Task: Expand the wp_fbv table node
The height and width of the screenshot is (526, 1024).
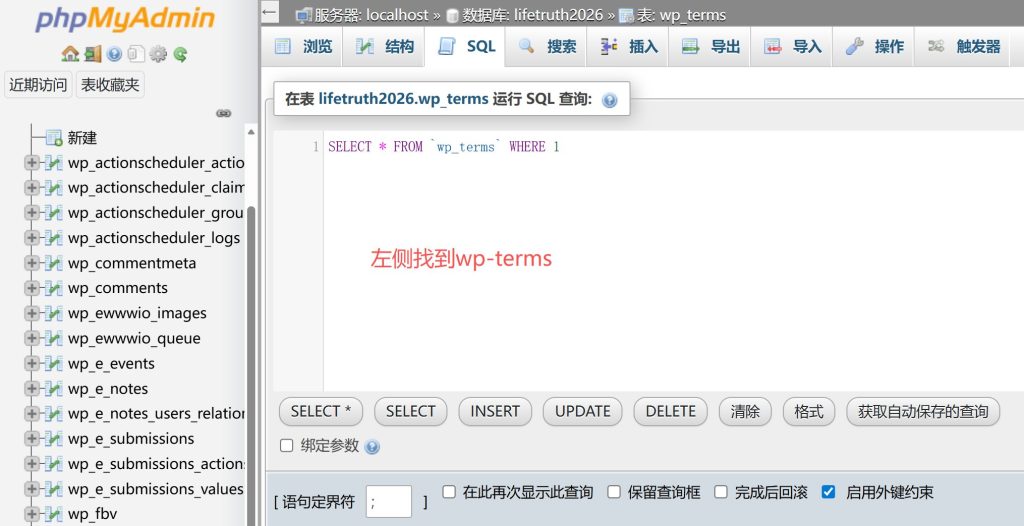Action: (x=31, y=514)
